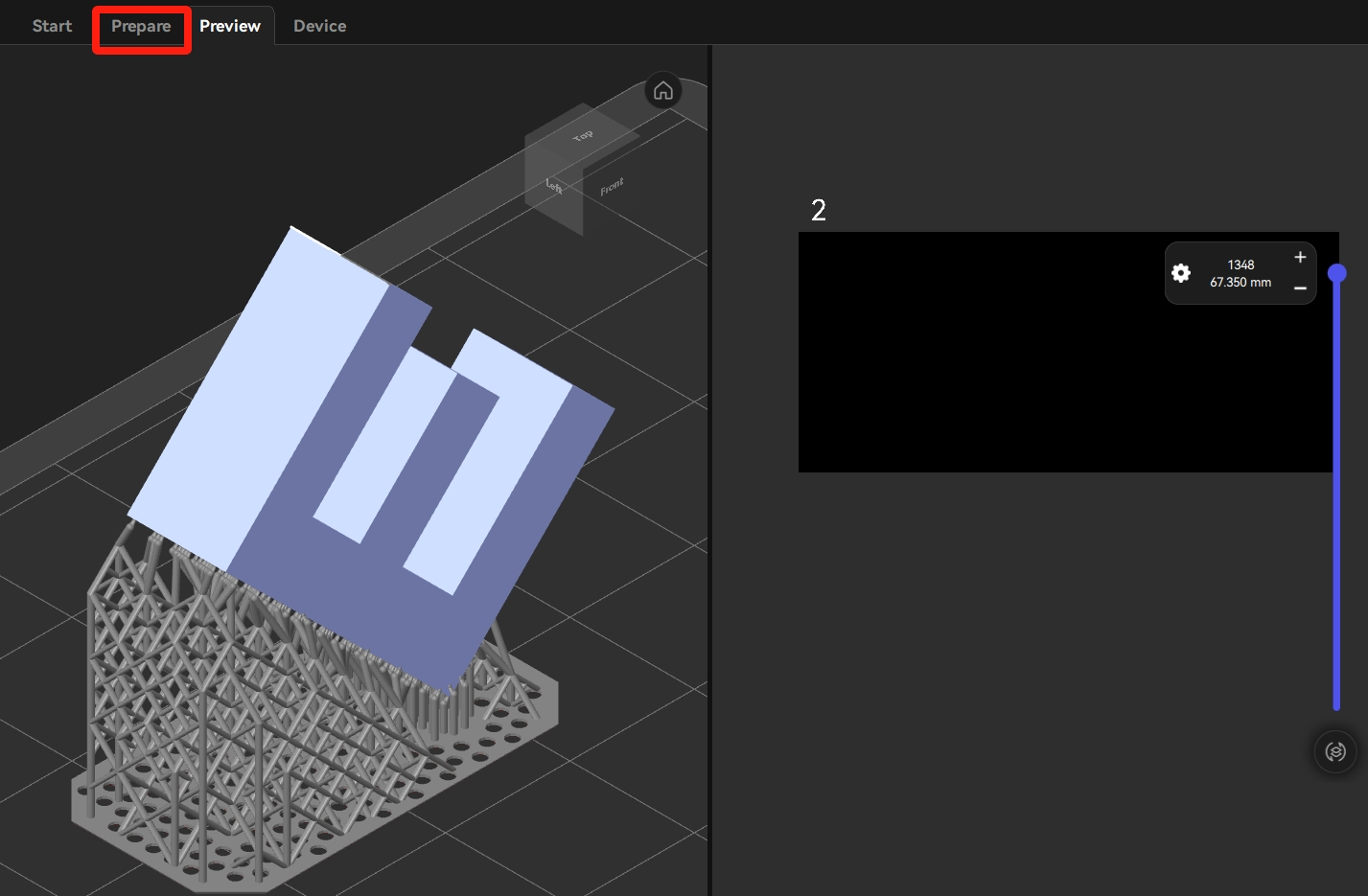Open layer settings with the gear icon
Viewport: 1368px width, 896px height.
[x=1181, y=273]
